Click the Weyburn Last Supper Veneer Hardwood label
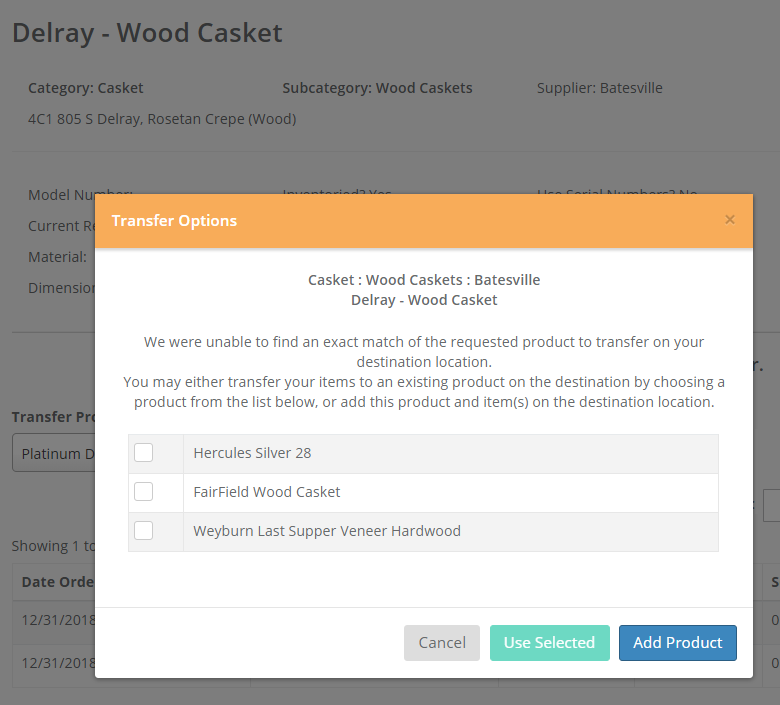This screenshot has width=780, height=705. [327, 531]
